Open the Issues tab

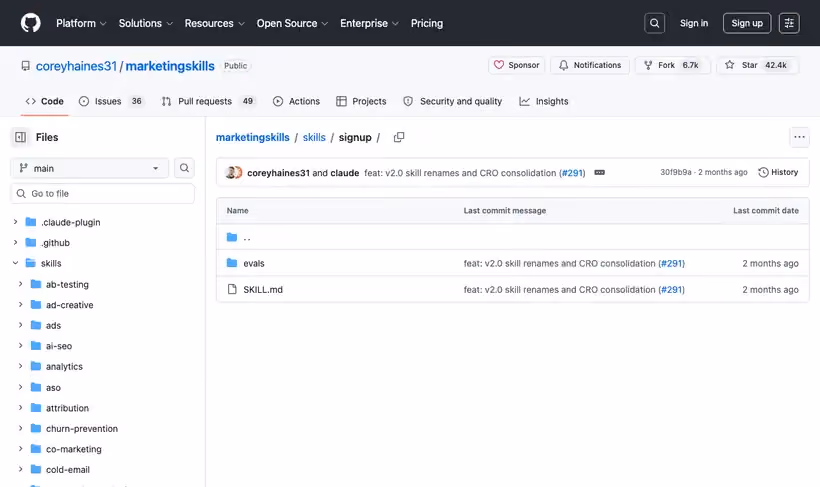coord(111,101)
